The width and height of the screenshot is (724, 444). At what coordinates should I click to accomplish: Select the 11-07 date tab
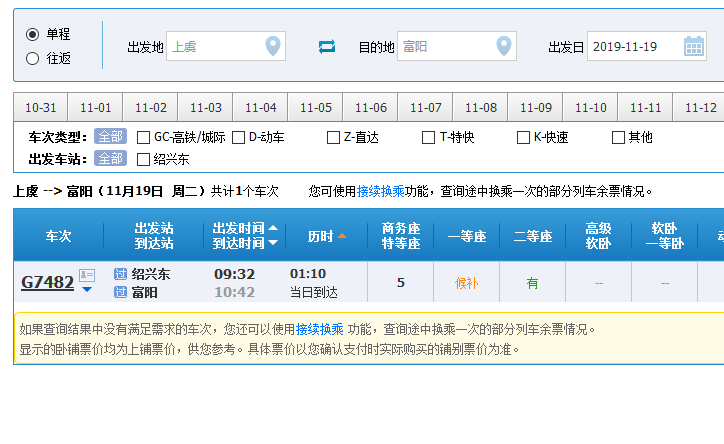click(x=426, y=108)
